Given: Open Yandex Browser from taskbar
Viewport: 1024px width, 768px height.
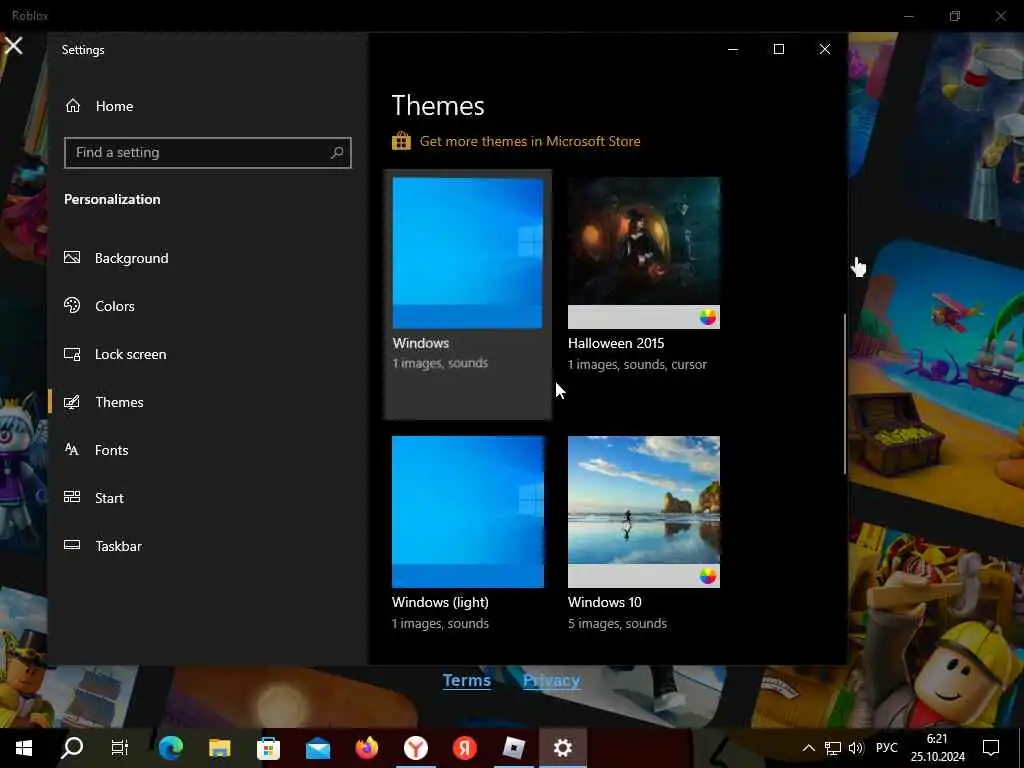Looking at the screenshot, I should click(x=416, y=748).
